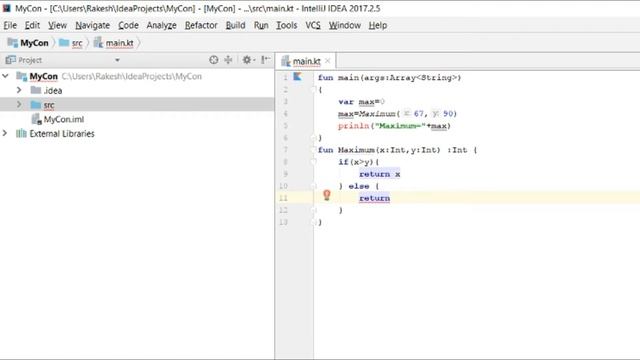This screenshot has width=640, height=360.
Task: Click the red lightbulb quick-fix icon
Action: pos(327,196)
